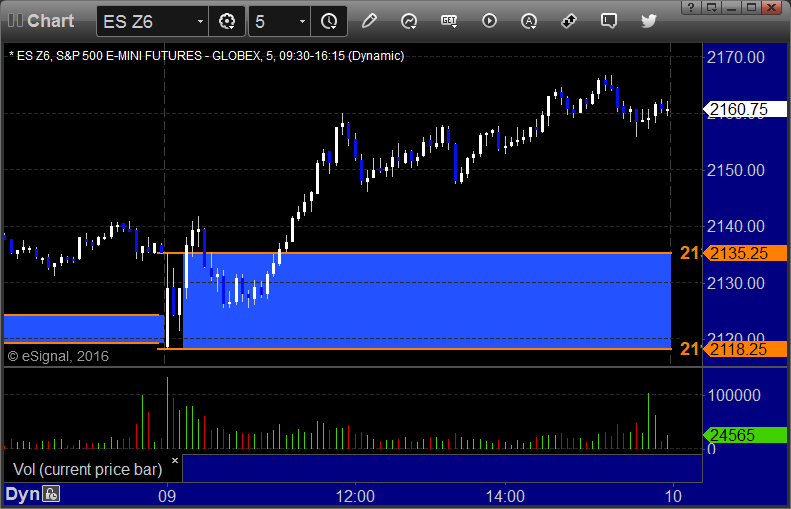Select the pencil drawing tools icon
Image resolution: width=791 pixels, height=509 pixels.
click(369, 21)
